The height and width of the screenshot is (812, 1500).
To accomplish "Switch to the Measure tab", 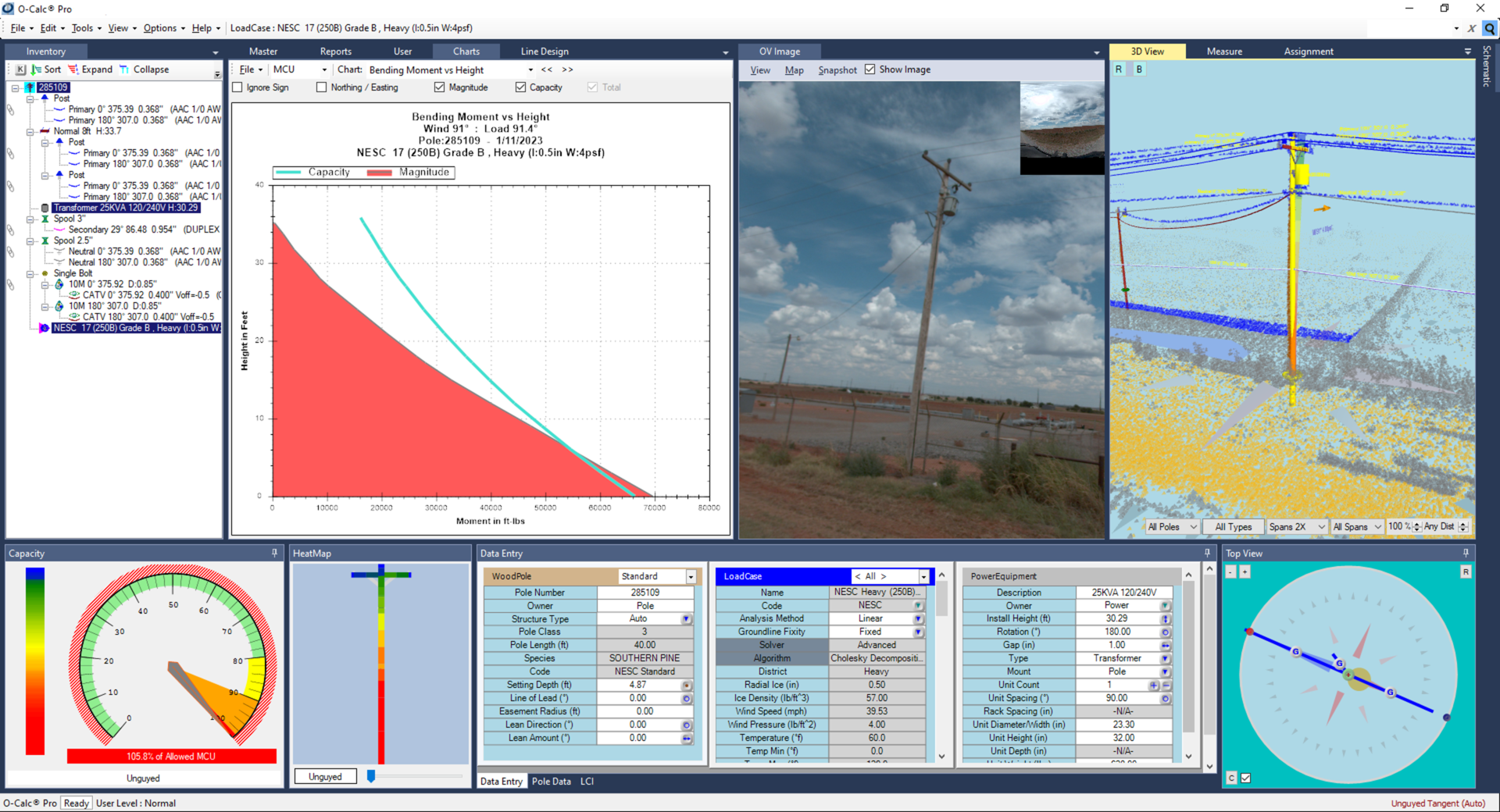I will click(1224, 51).
